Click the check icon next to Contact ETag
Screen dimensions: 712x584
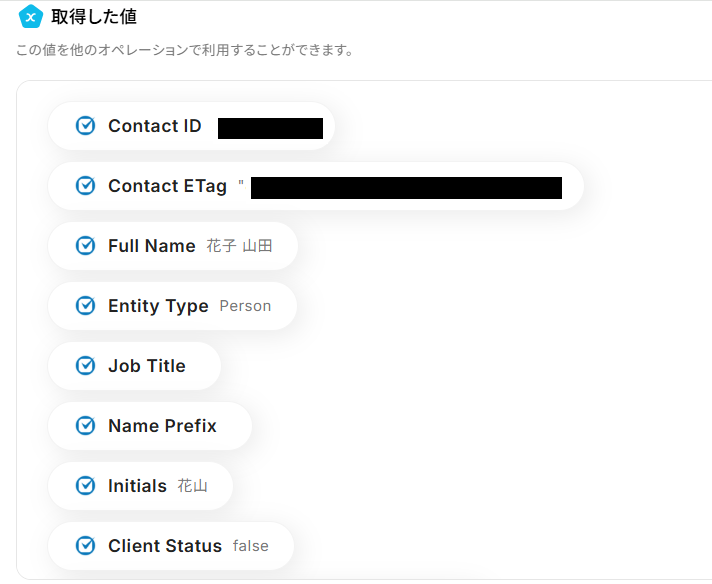coord(86,186)
